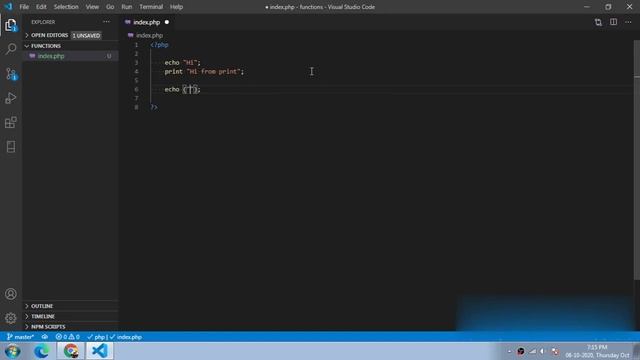This screenshot has width=640, height=360.
Task: Open the Run menu
Action: click(127, 7)
